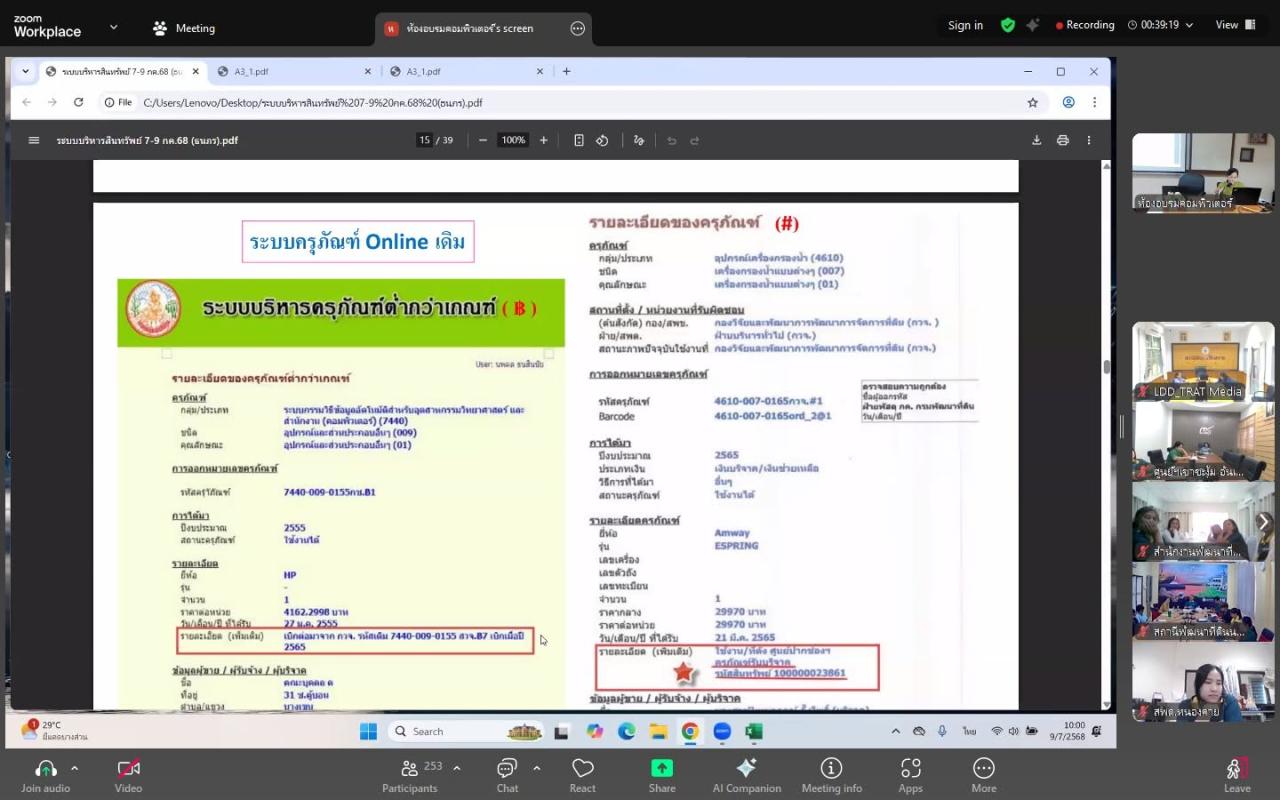
Task: Expand the Zoom Workplace dropdown chevron
Action: [113, 27]
